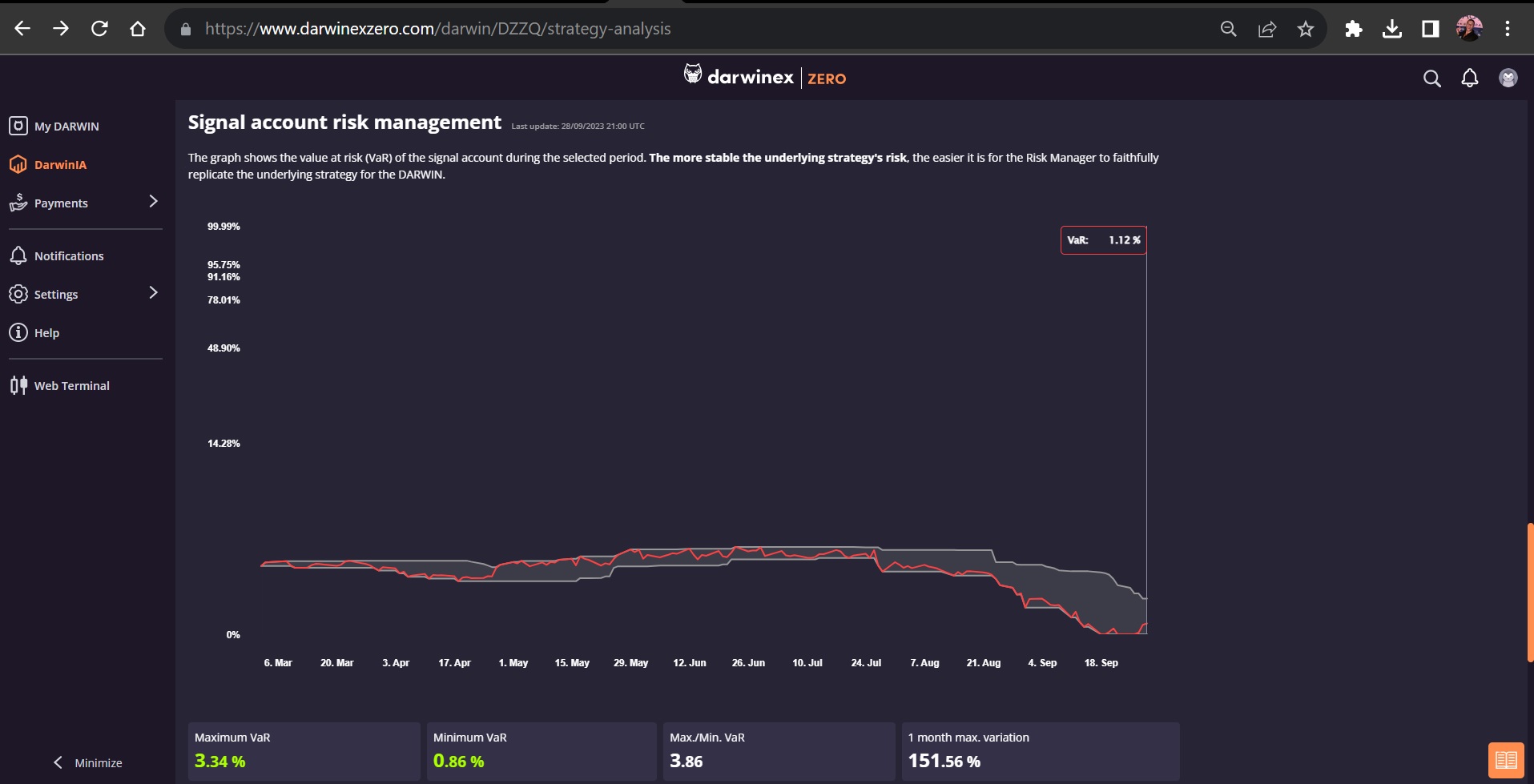
Task: Go to Notifications in sidebar
Action: tap(69, 256)
